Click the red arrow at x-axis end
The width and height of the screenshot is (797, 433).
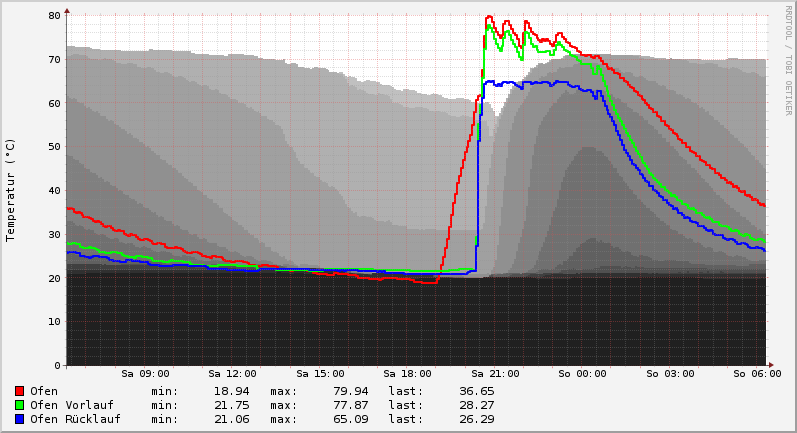(x=769, y=365)
